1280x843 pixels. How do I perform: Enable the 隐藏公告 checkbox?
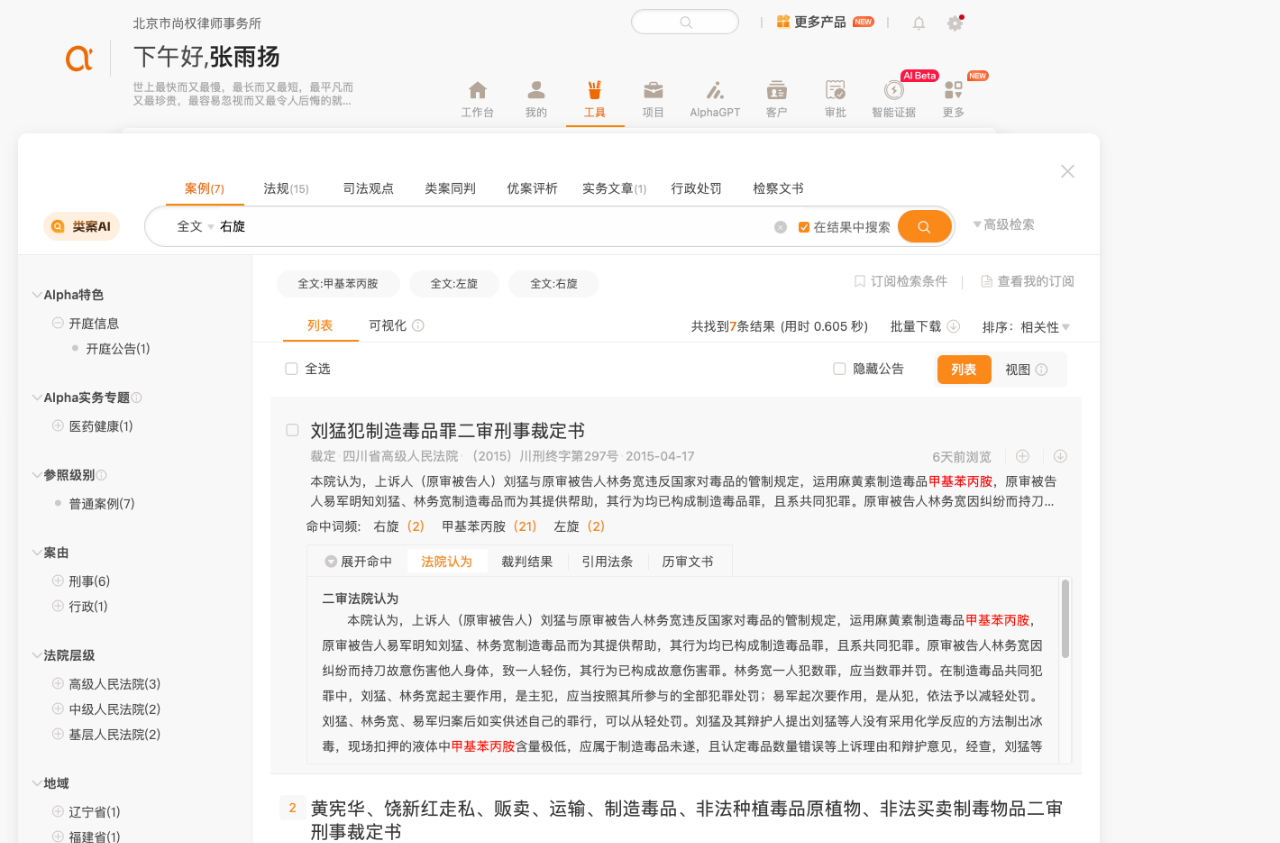click(x=840, y=369)
